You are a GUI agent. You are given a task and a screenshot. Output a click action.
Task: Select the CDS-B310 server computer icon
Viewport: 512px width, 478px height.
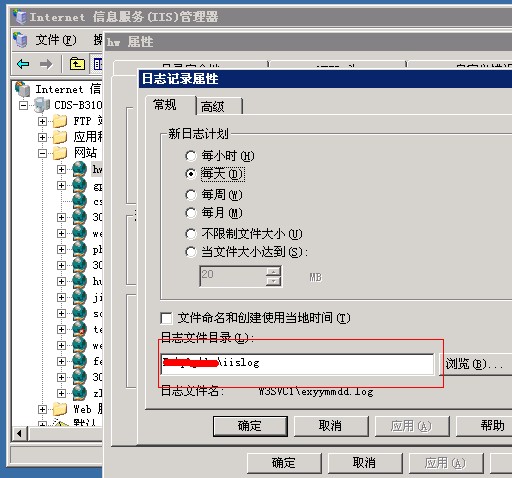(x=42, y=105)
